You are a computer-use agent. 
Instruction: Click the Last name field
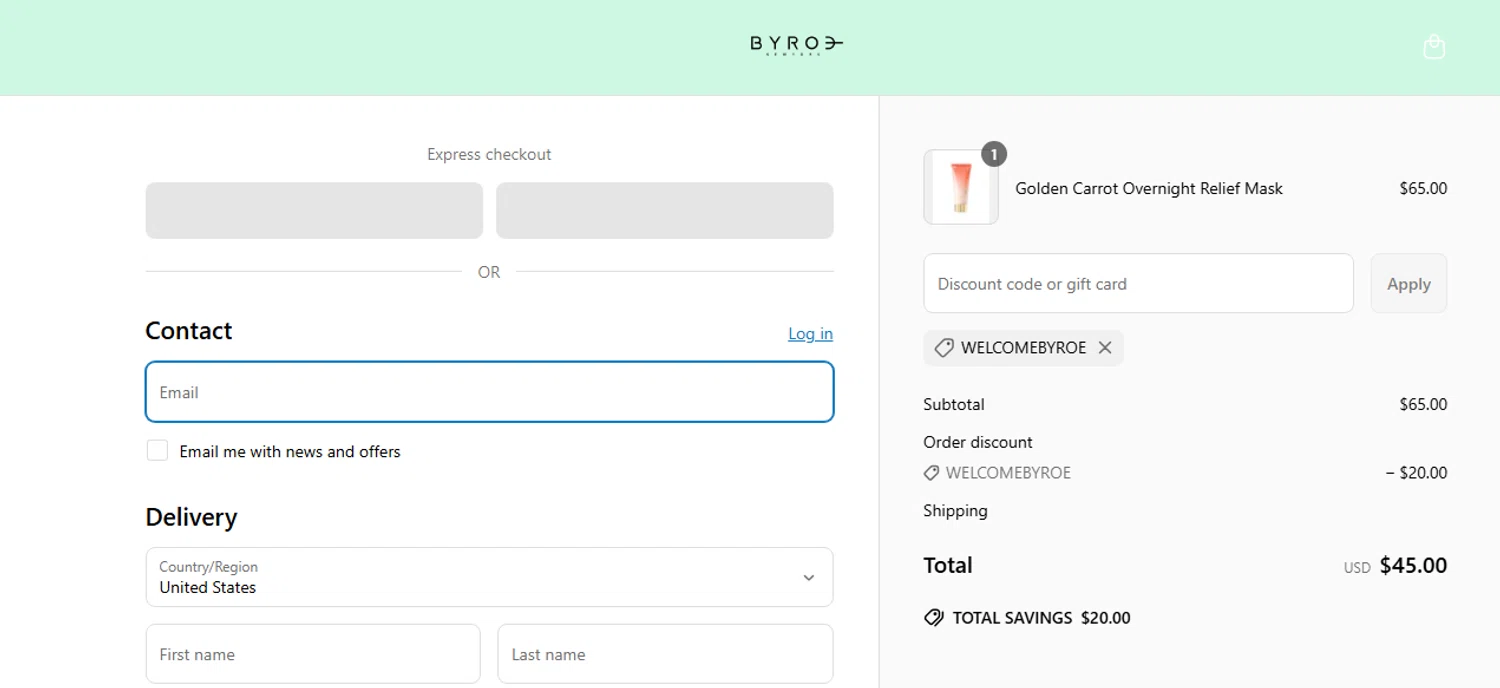coord(665,654)
